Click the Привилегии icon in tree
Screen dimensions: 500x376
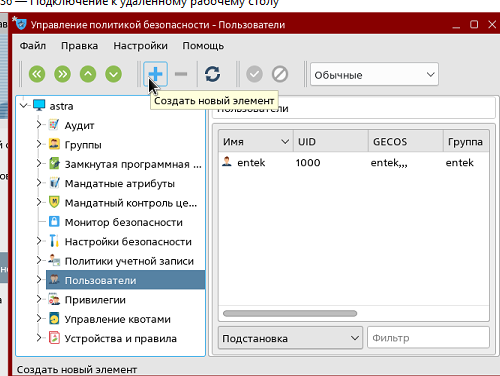coord(54,299)
